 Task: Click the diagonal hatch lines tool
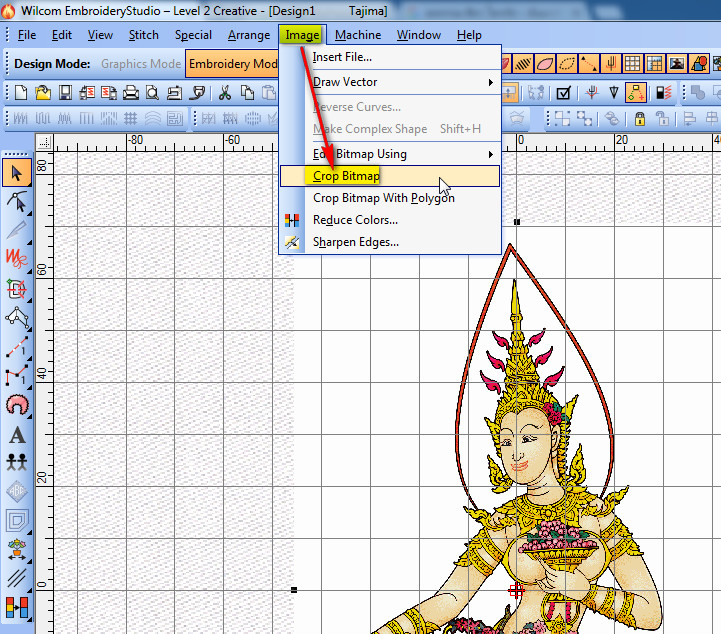(x=17, y=578)
